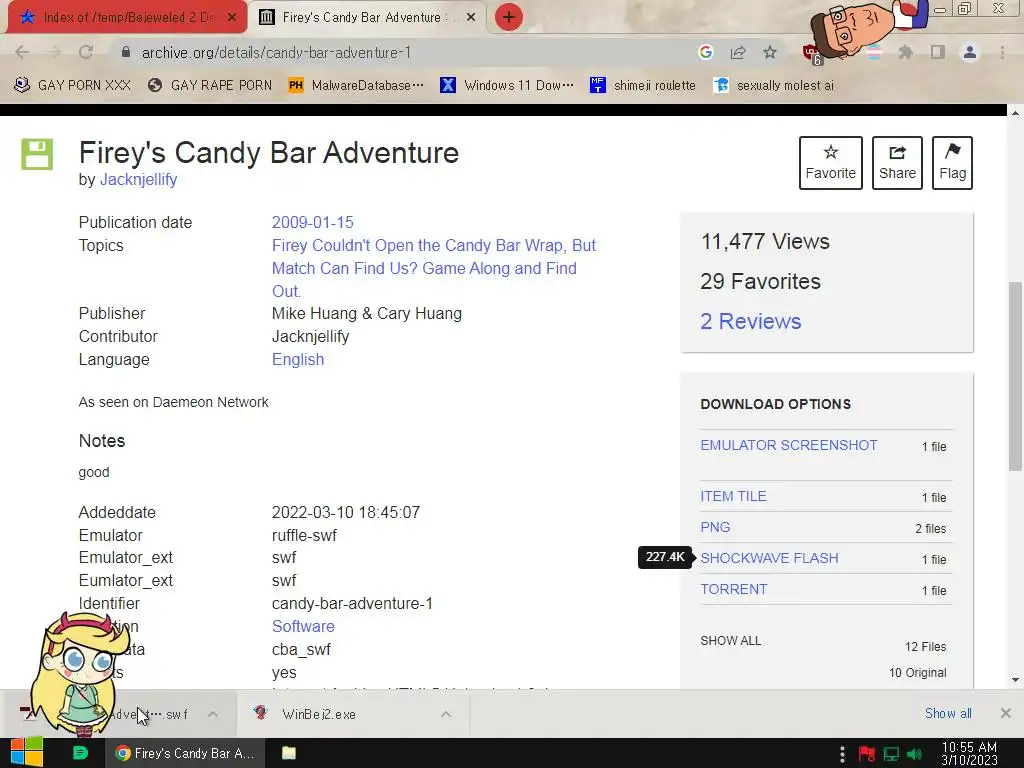
Task: Open the Extensions puzzle piece menu
Action: point(905,52)
